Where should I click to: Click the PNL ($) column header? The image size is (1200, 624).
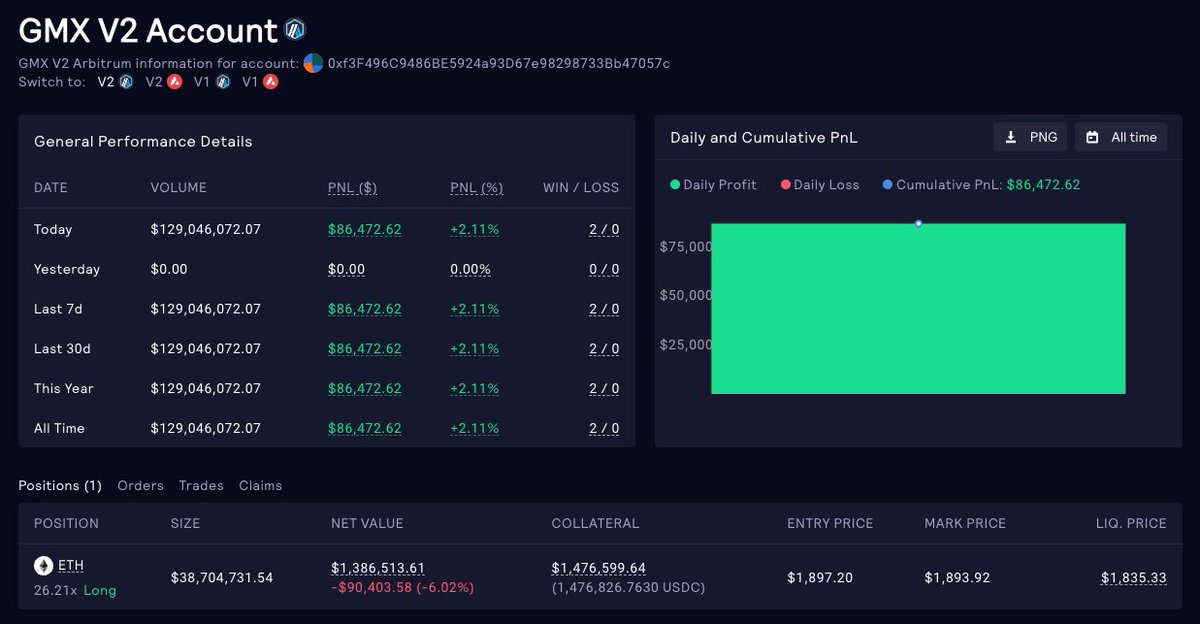[352, 188]
